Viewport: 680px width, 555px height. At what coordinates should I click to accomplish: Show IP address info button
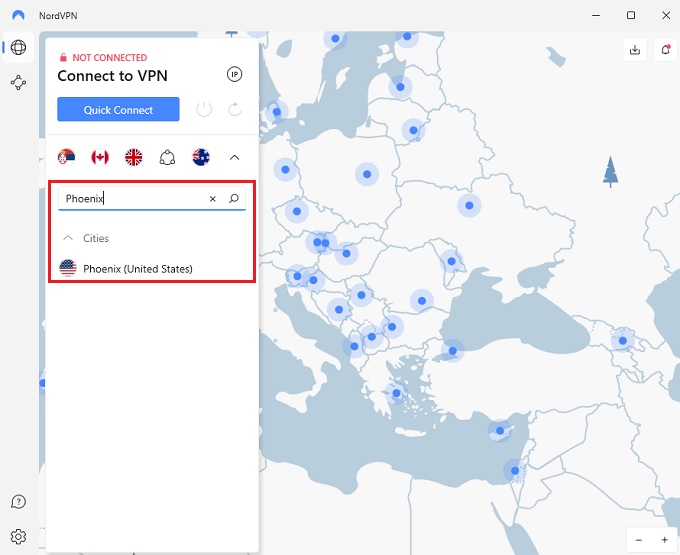pyautogui.click(x=235, y=75)
